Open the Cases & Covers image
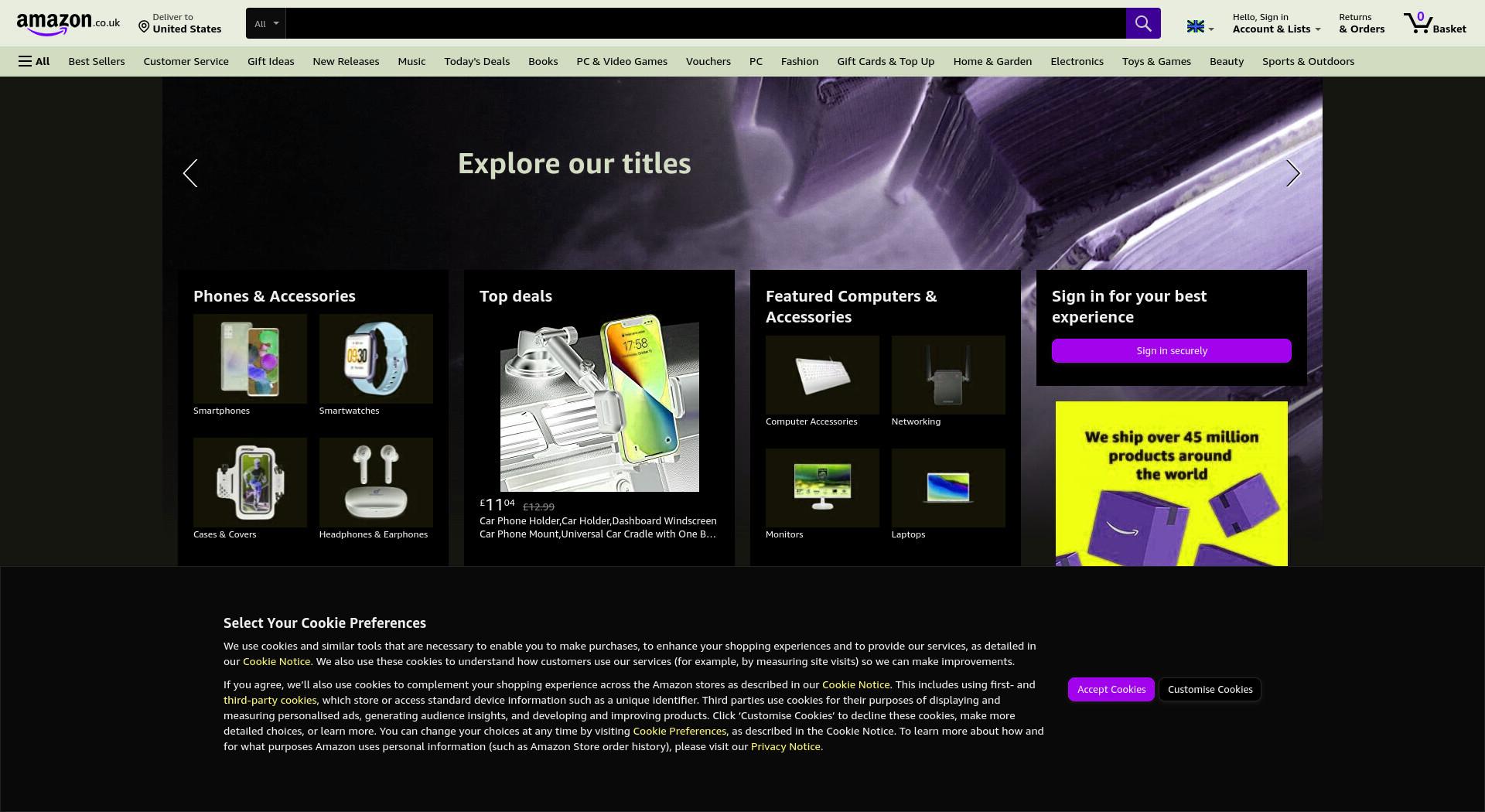The image size is (1485, 812). 250,483
